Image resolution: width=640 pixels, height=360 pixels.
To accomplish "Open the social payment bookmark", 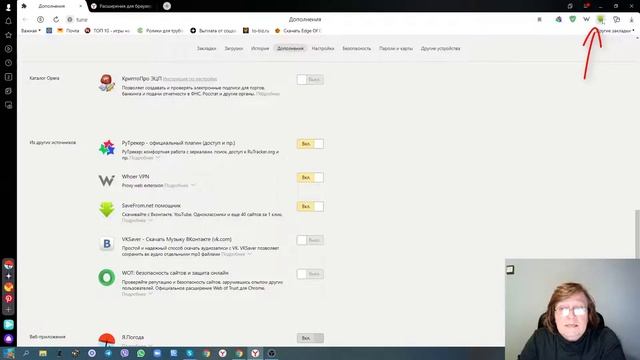I will tap(213, 31).
